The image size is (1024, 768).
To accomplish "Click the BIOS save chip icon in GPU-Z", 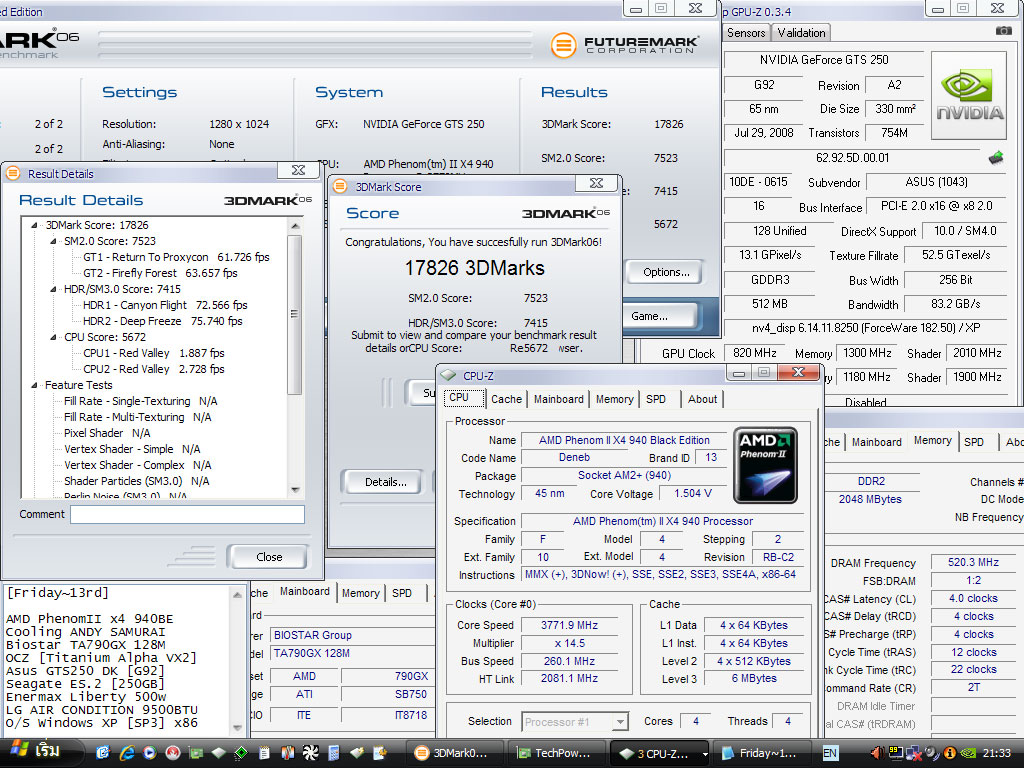I will (996, 158).
